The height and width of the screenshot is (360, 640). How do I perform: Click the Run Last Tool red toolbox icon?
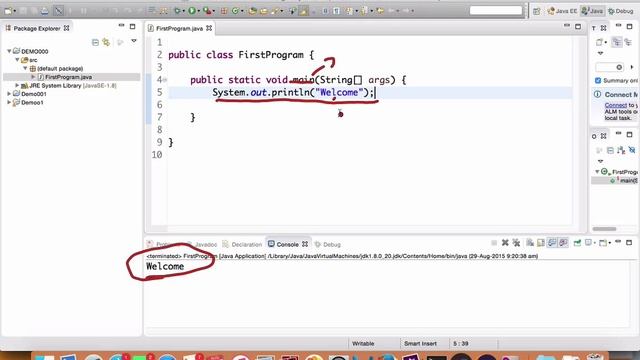[x=207, y=11]
